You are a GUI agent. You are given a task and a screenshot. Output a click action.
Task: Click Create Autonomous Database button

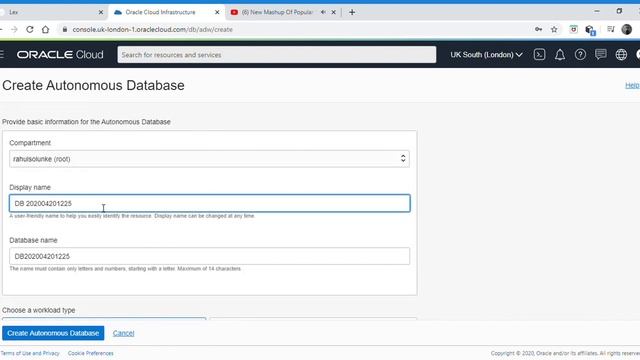point(53,333)
